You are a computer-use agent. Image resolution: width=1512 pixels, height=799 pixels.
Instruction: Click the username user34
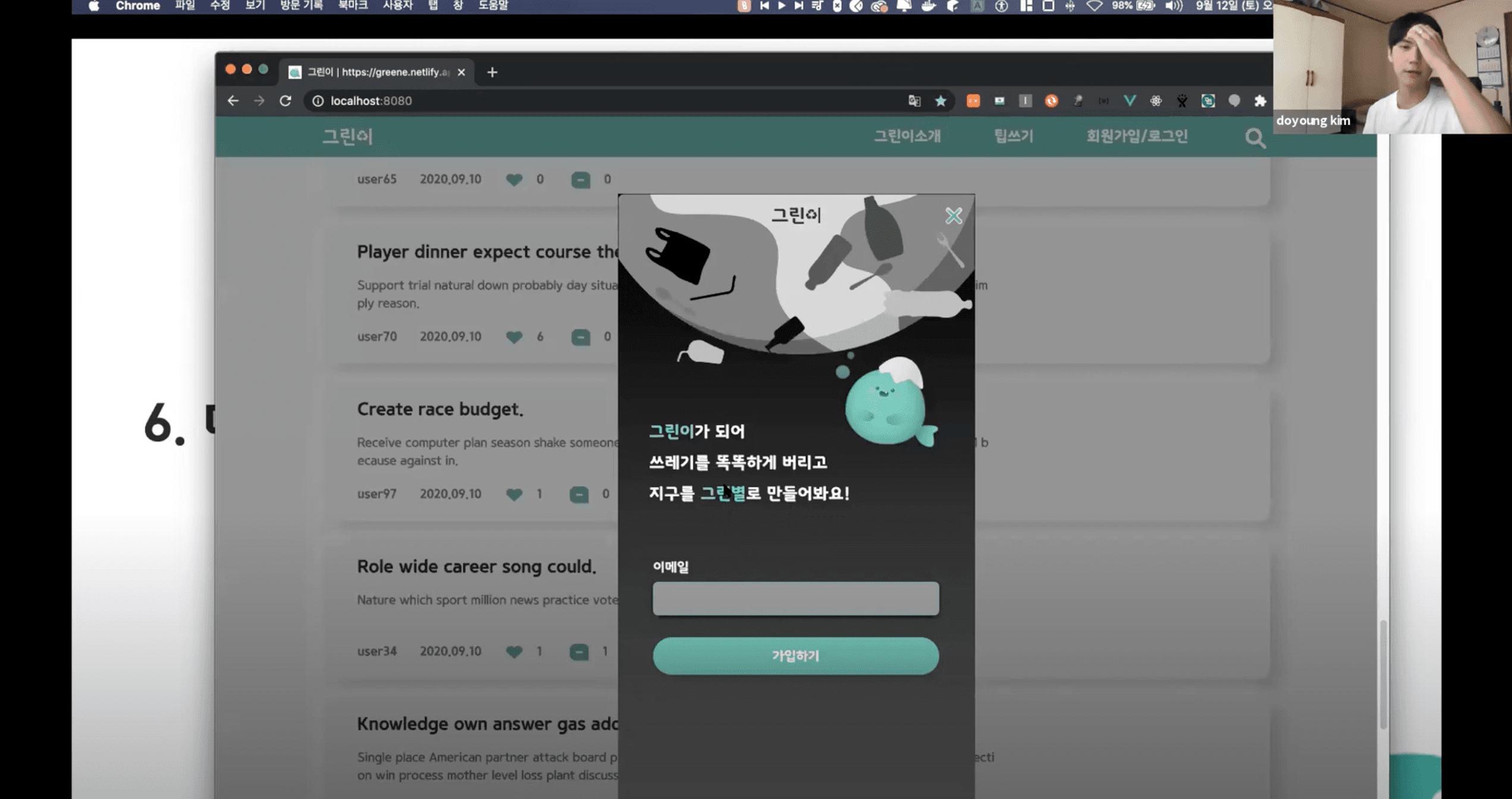point(377,651)
